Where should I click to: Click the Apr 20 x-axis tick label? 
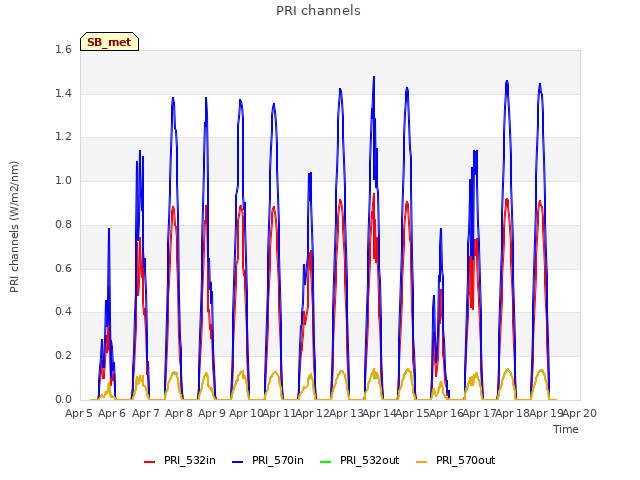[580, 413]
